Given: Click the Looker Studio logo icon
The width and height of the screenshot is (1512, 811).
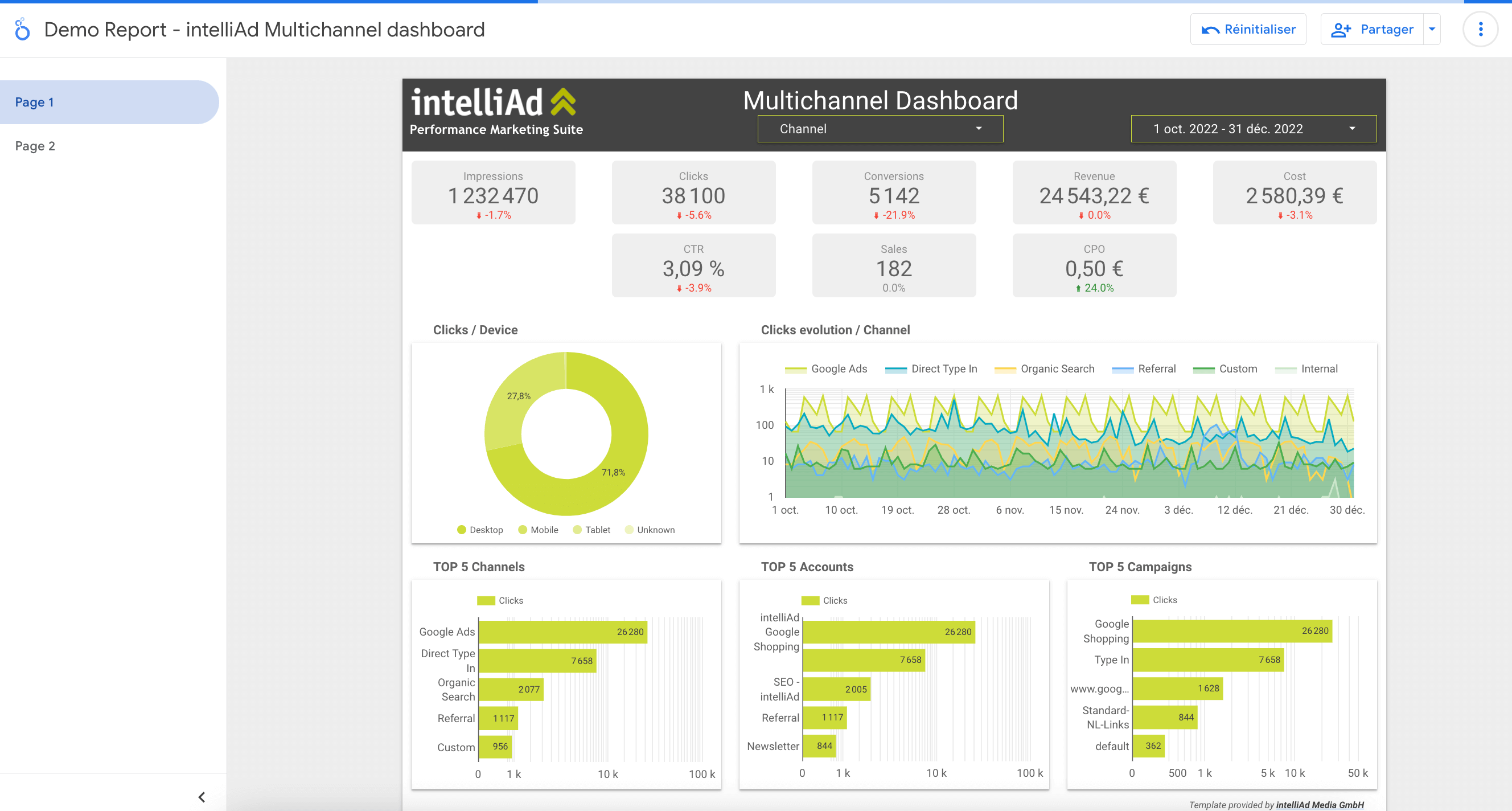Looking at the screenshot, I should click(22, 30).
